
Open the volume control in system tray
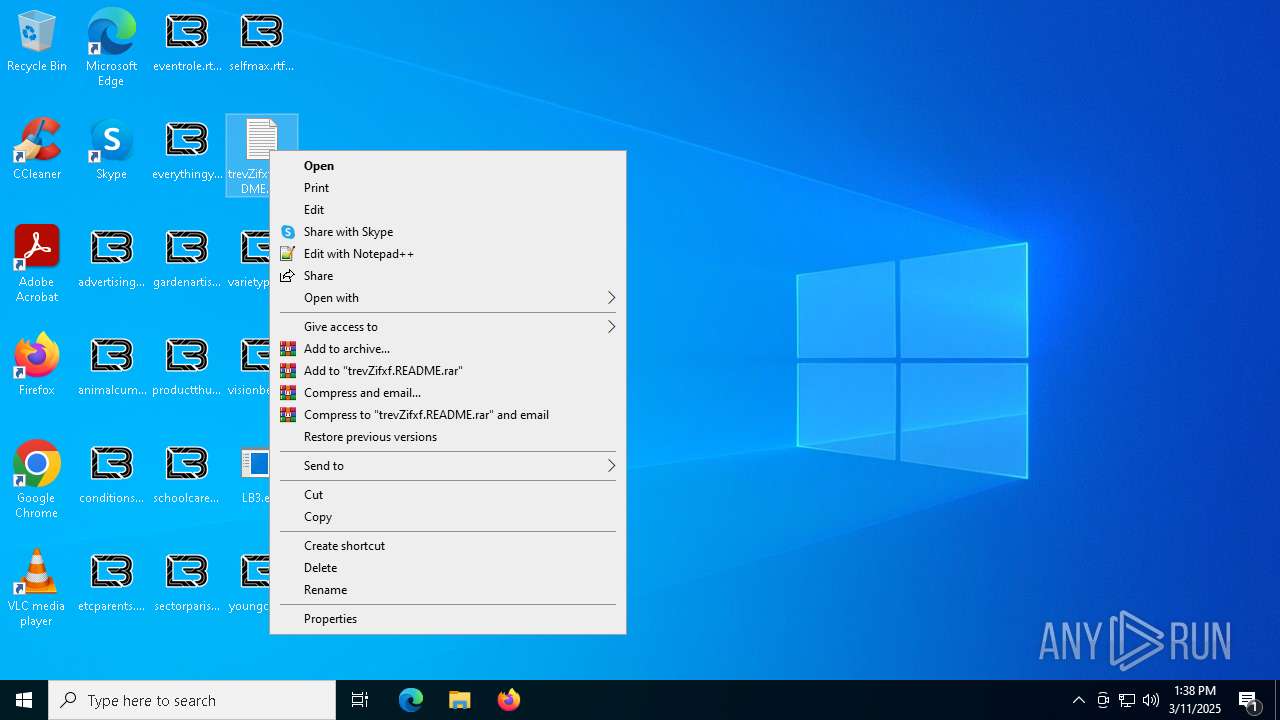tap(1151, 700)
